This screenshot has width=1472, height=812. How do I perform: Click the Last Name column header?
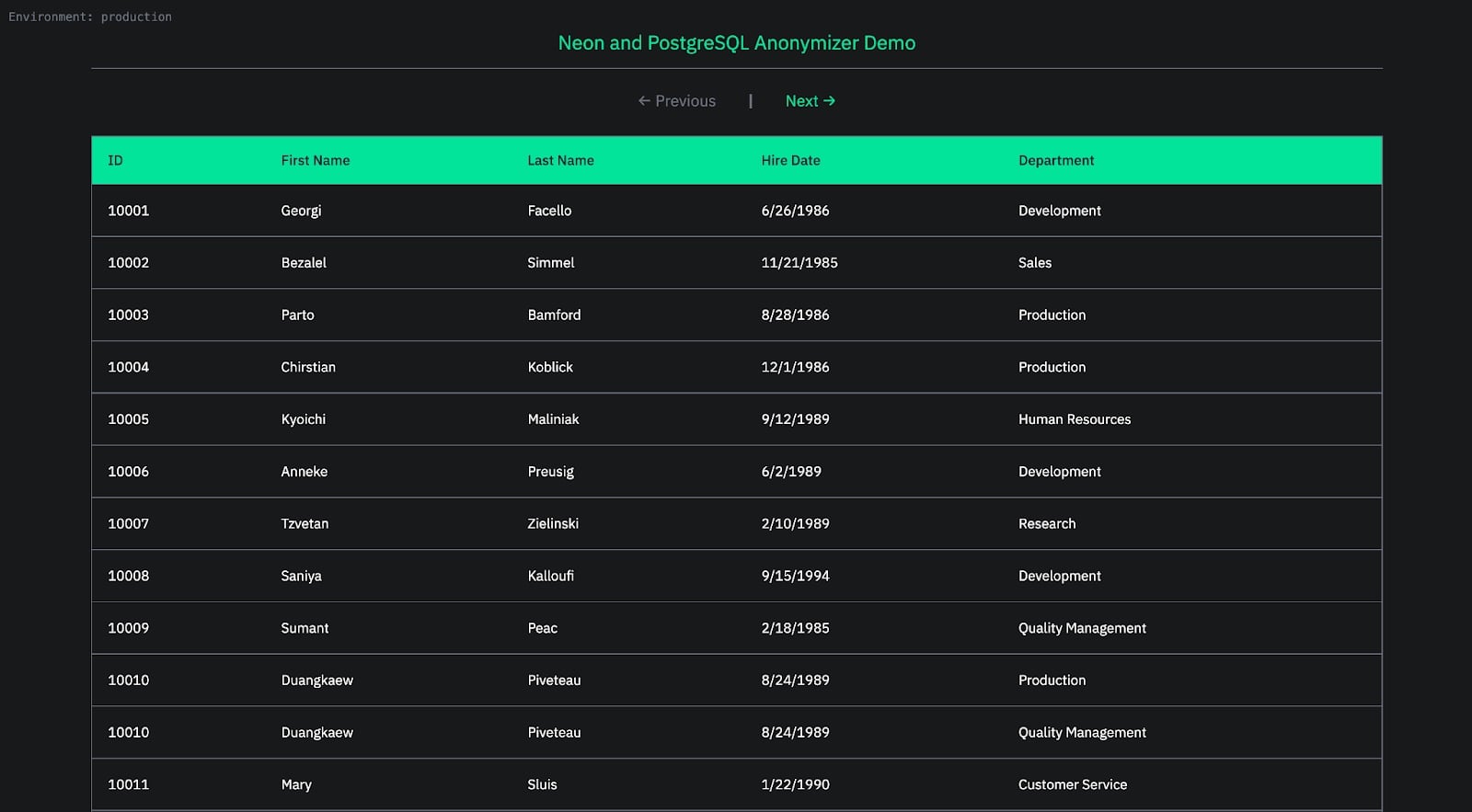560,160
